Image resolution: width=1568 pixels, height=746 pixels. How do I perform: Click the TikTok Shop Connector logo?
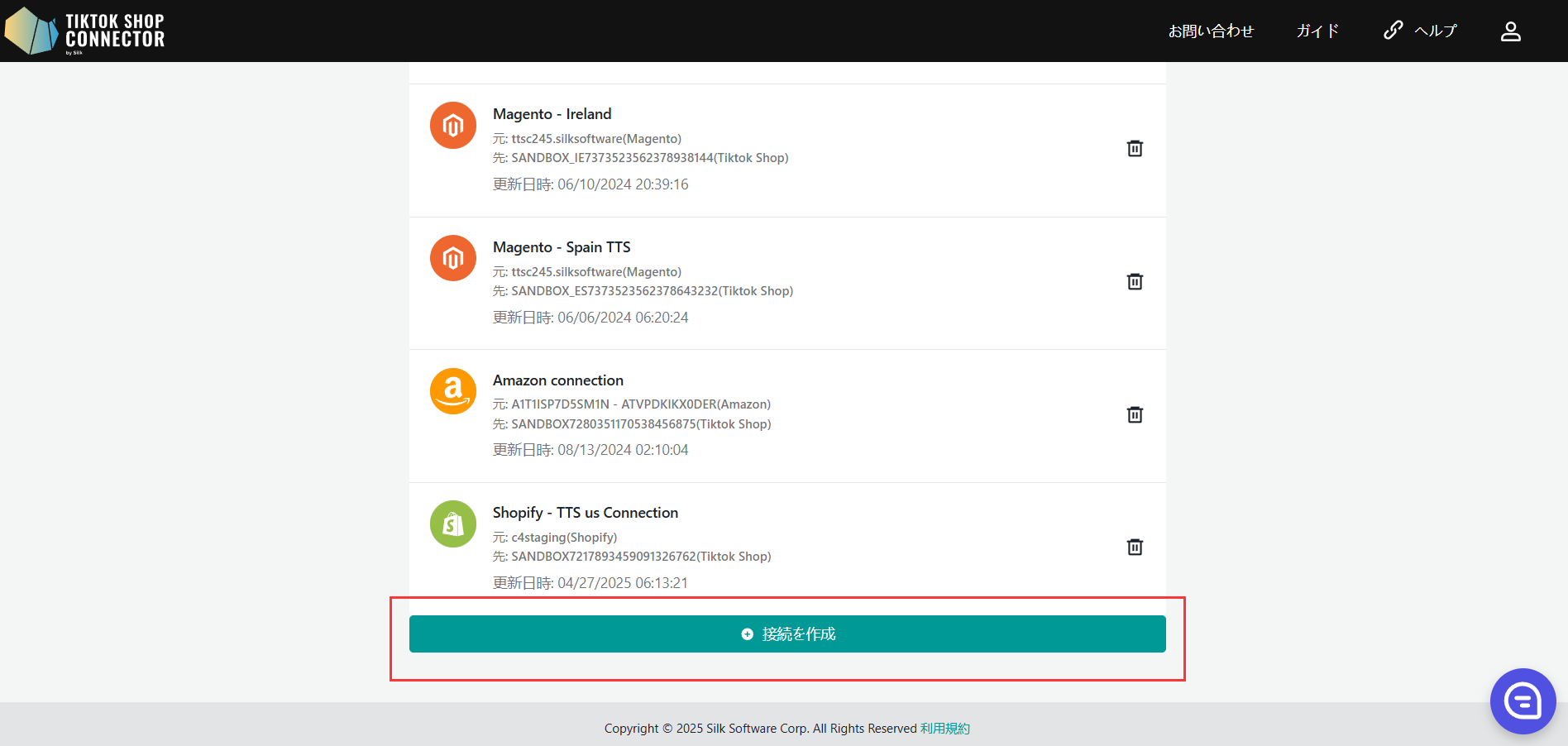click(x=84, y=31)
